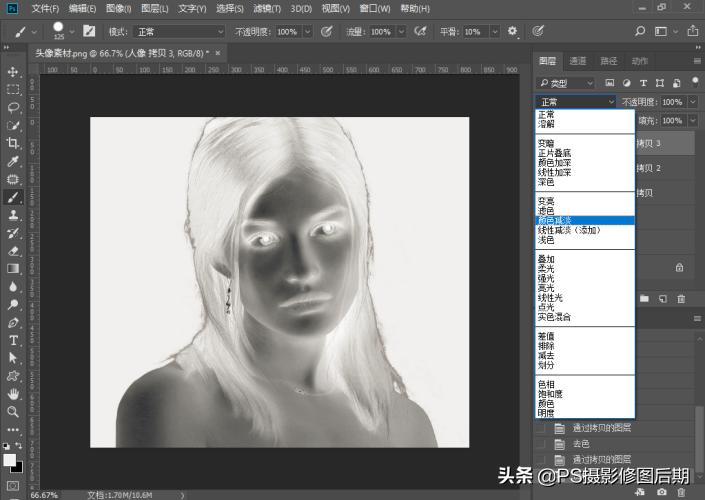705x500 pixels.
Task: Click the search magnifier in options bar
Action: [640, 31]
